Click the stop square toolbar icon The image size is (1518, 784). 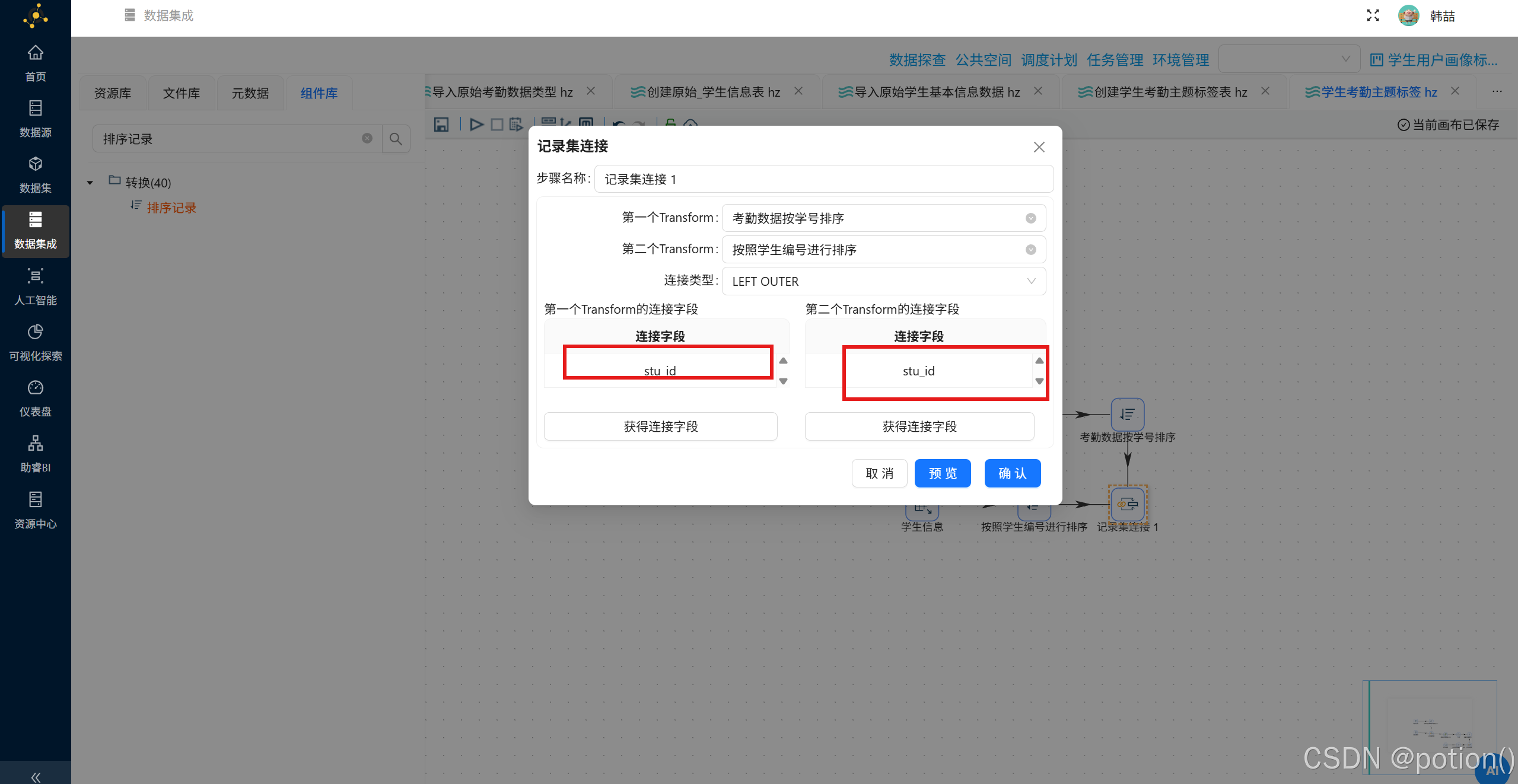[x=497, y=125]
